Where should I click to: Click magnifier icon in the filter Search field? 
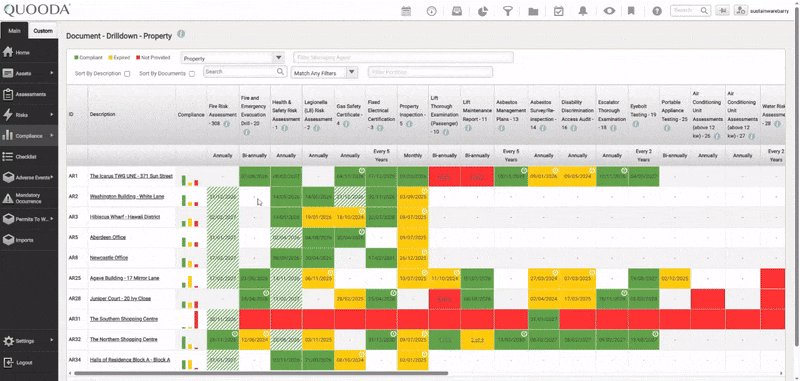point(281,72)
